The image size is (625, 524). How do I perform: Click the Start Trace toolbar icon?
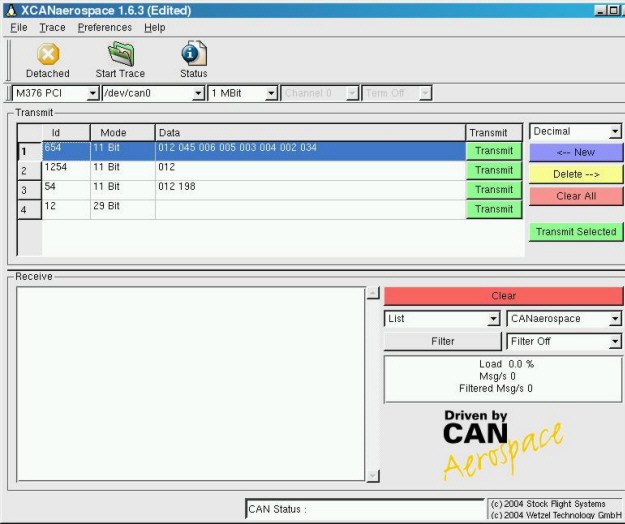tap(120, 55)
